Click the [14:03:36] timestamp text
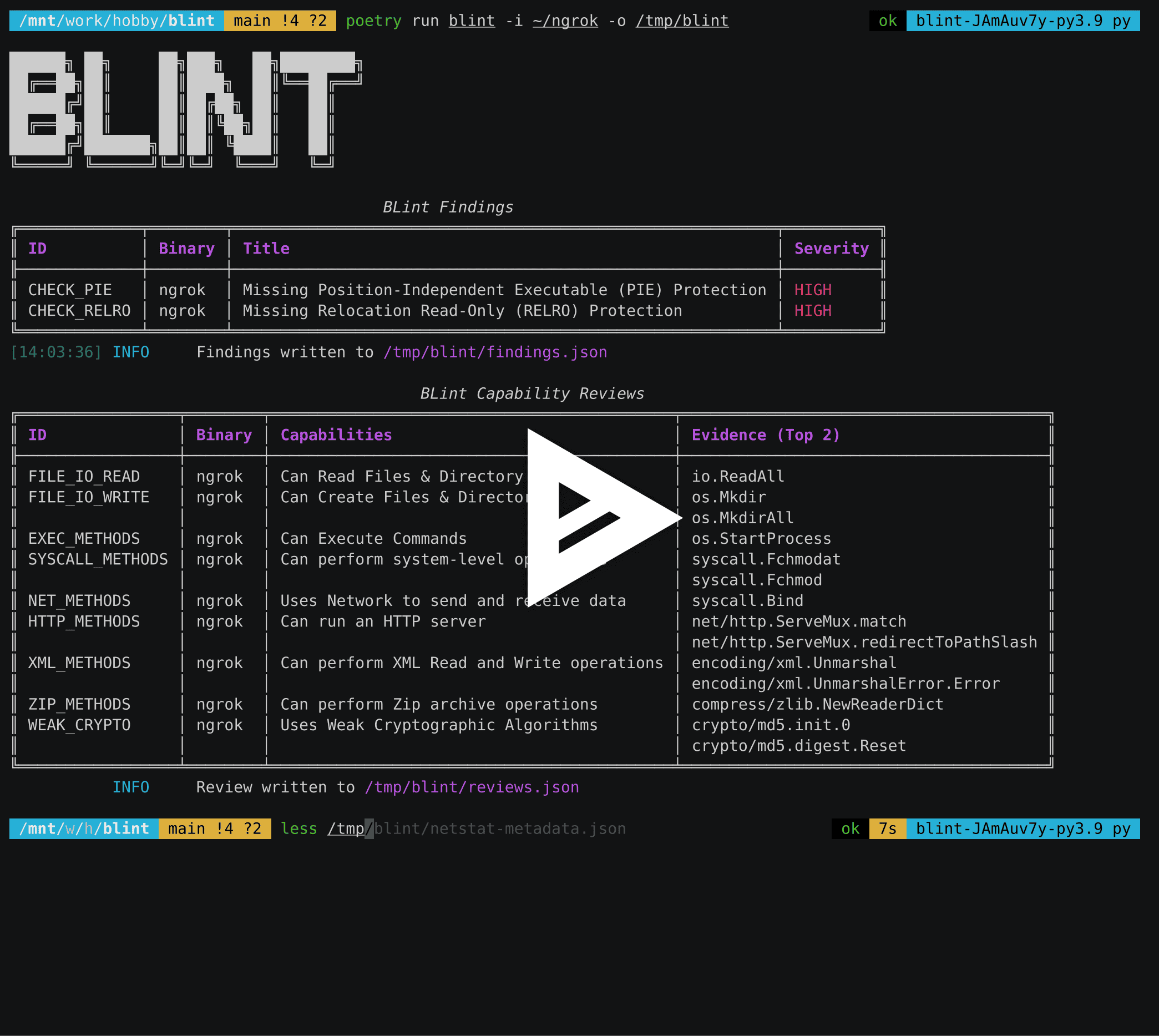 click(55, 352)
